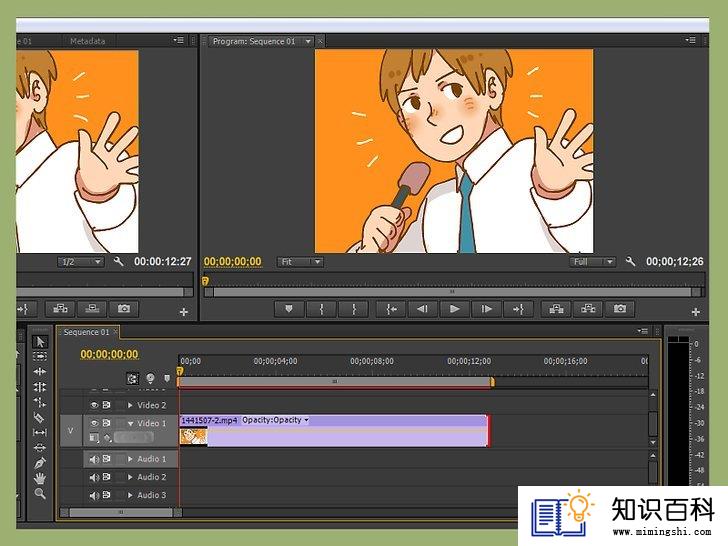The image size is (728, 546).
Task: Select the Hand tool
Action: pyautogui.click(x=40, y=478)
